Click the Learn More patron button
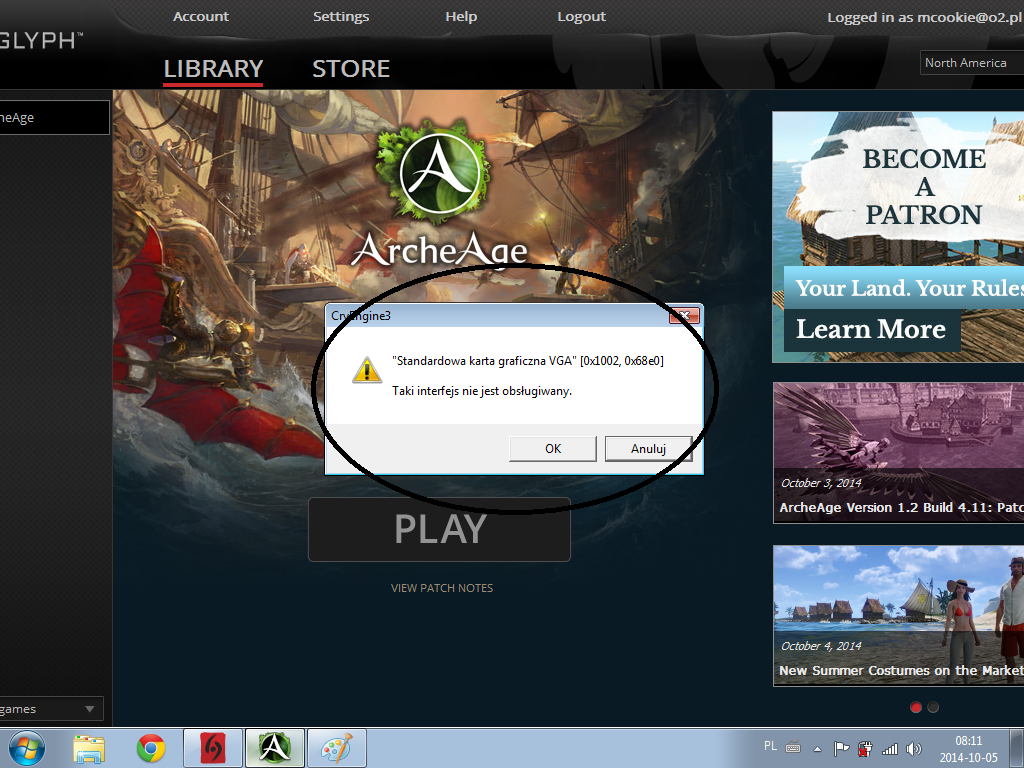1024x768 pixels. (871, 329)
